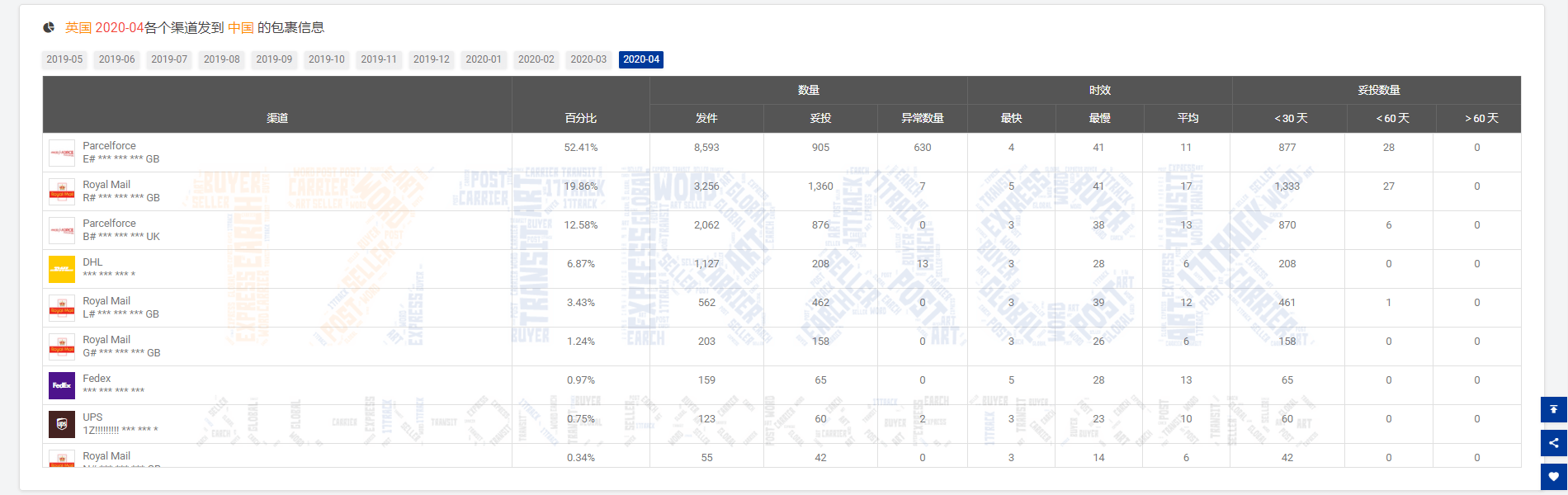Click the 发件 column header
This screenshot has width=1568, height=495.
tap(706, 118)
